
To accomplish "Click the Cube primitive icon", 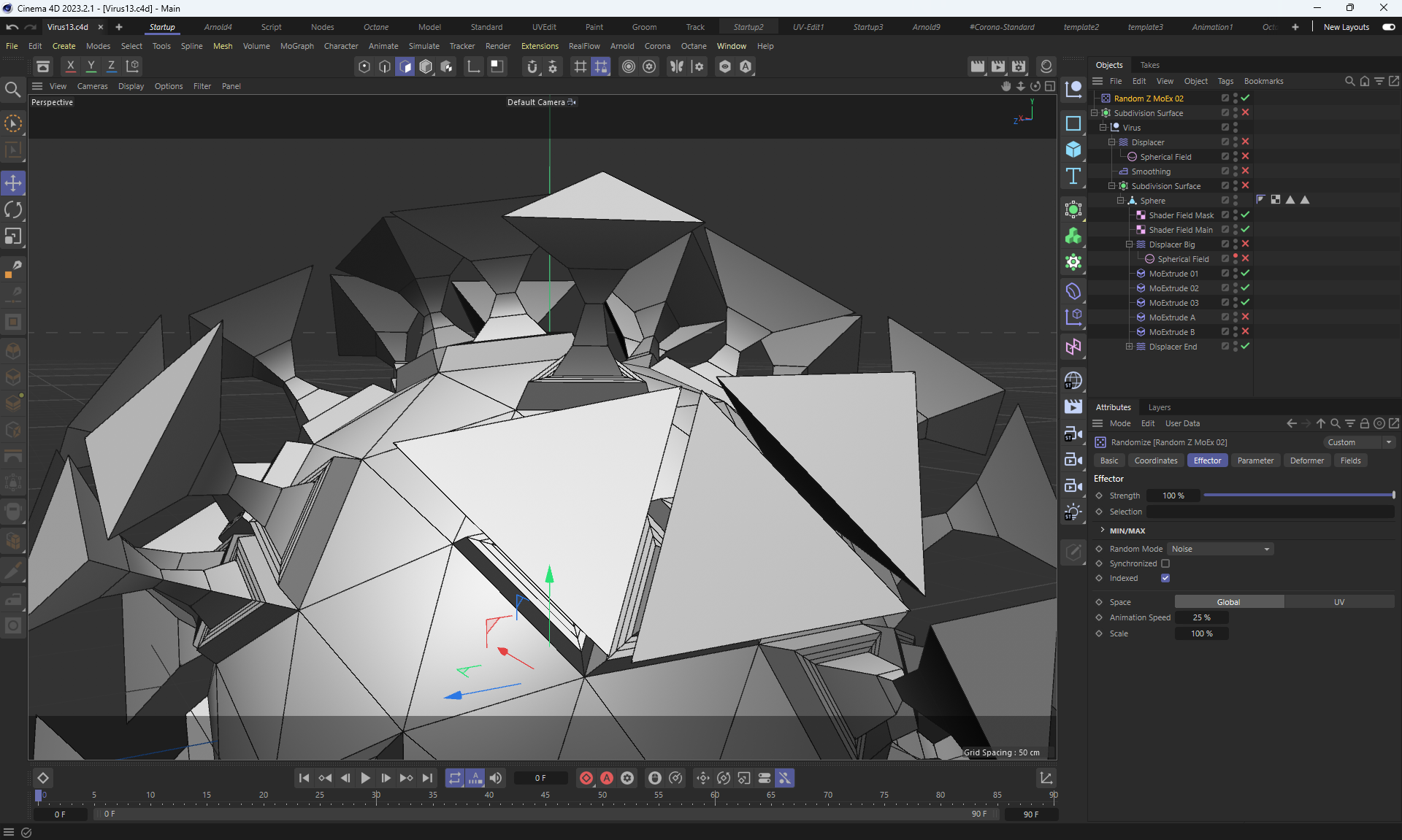I will tap(1073, 149).
